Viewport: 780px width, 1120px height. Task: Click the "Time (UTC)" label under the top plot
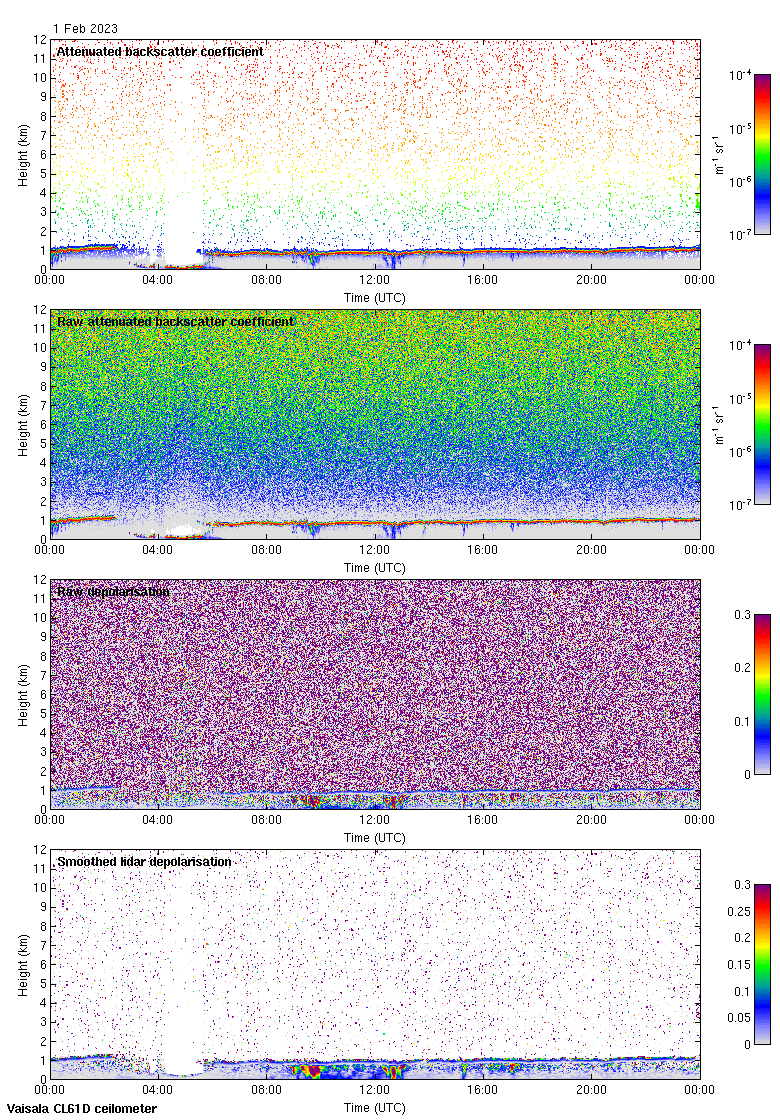pyautogui.click(x=374, y=298)
